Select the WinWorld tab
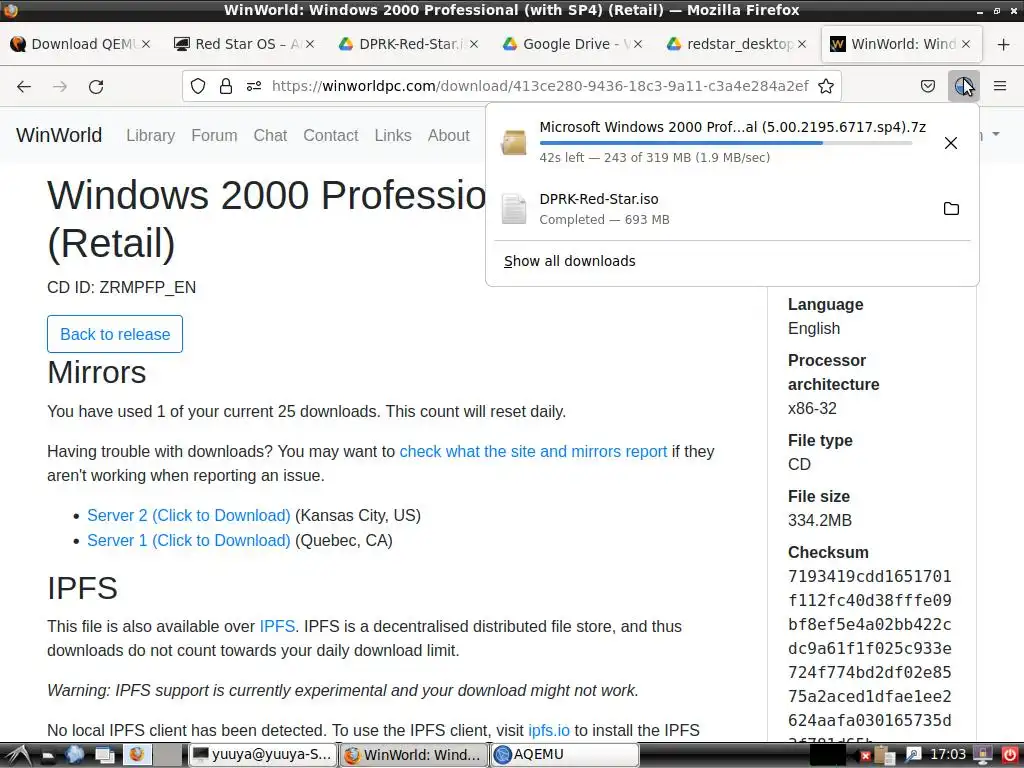 pos(901,44)
